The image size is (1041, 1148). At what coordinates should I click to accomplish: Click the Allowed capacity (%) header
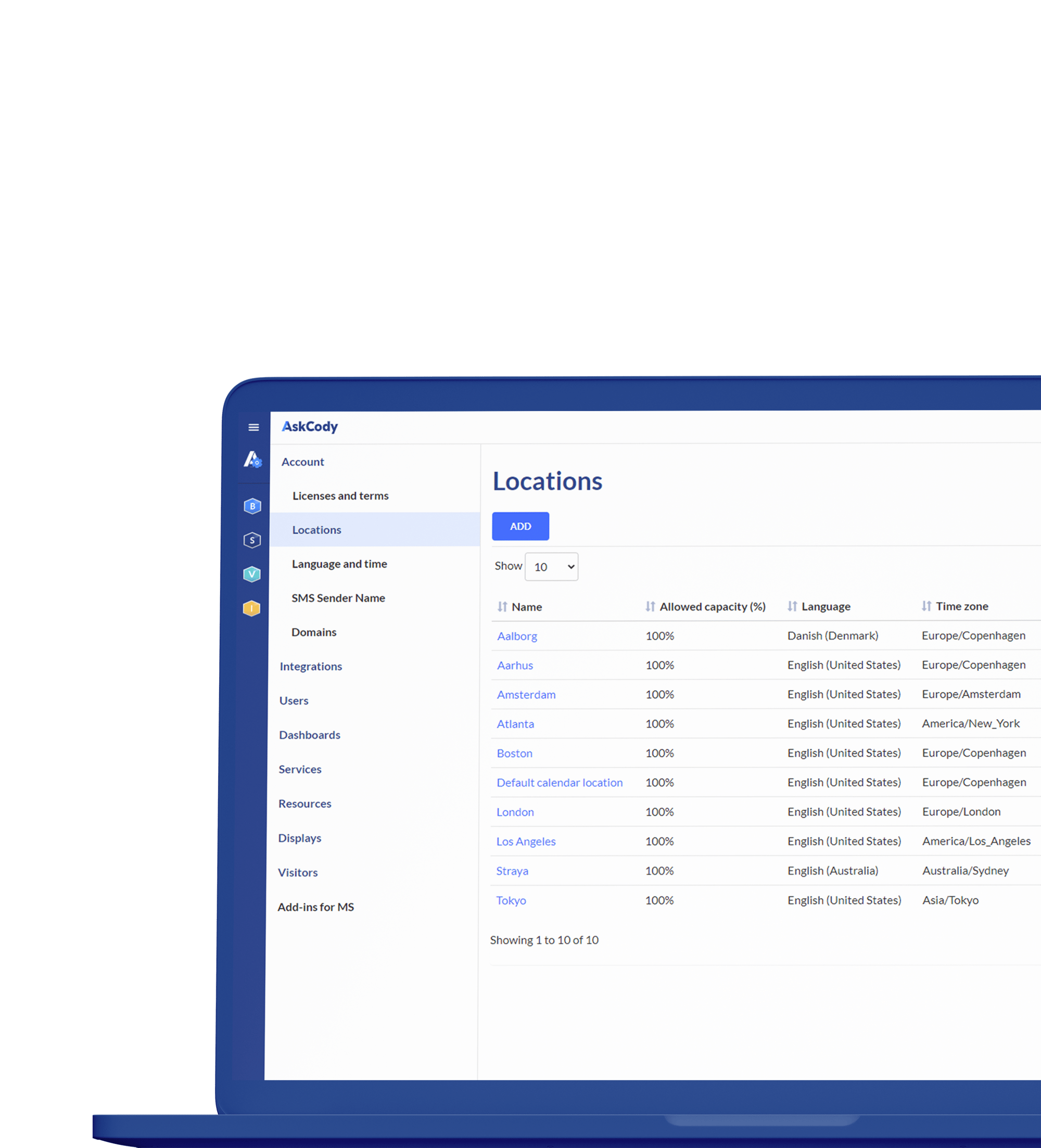713,606
